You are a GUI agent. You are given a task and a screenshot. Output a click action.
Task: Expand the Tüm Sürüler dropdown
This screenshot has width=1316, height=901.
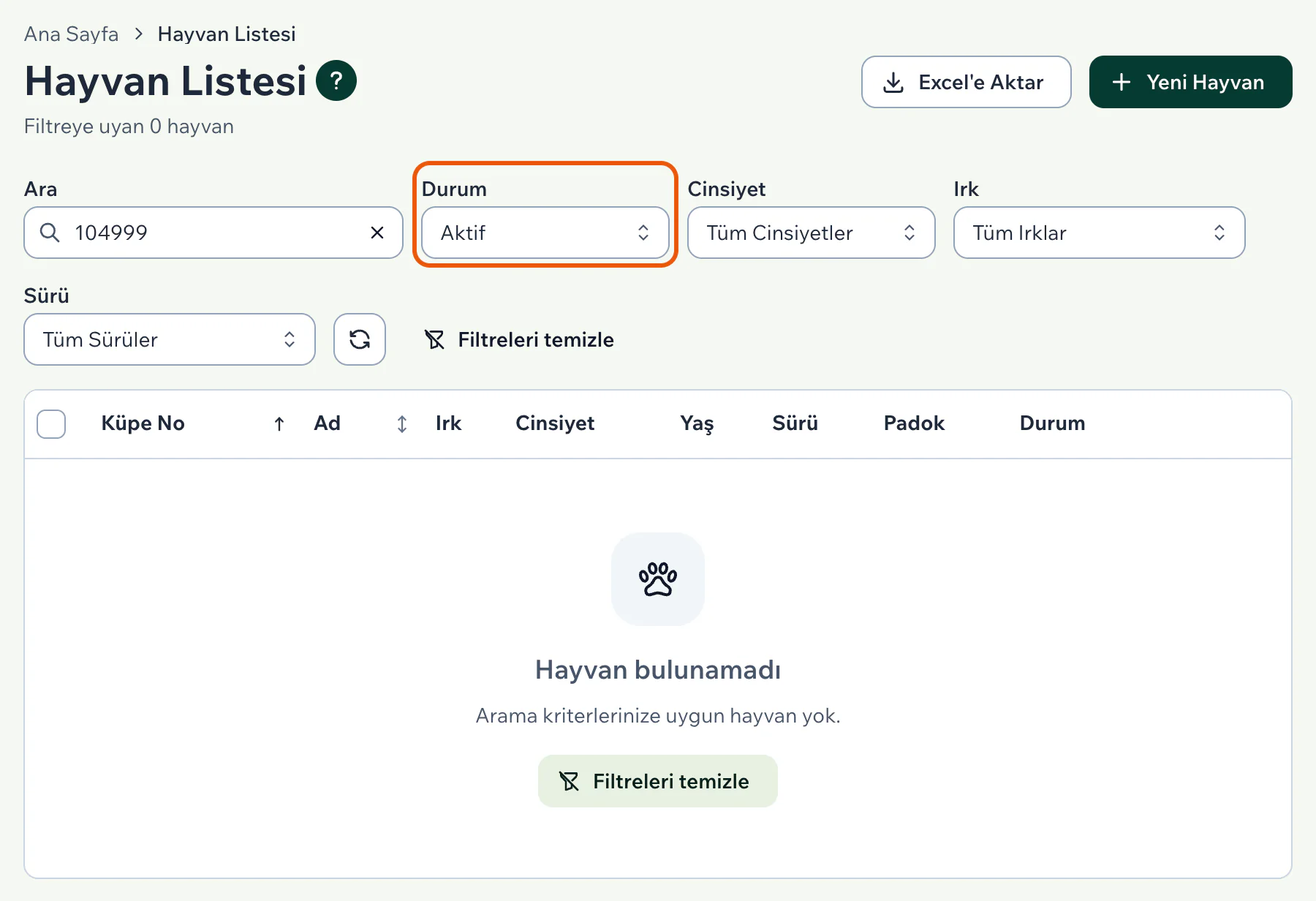coord(170,339)
